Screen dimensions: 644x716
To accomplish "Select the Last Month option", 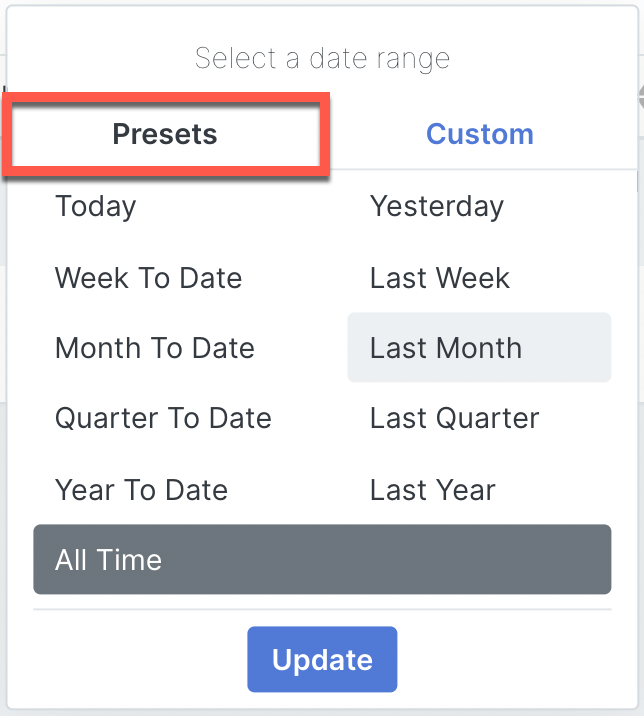I will click(446, 348).
